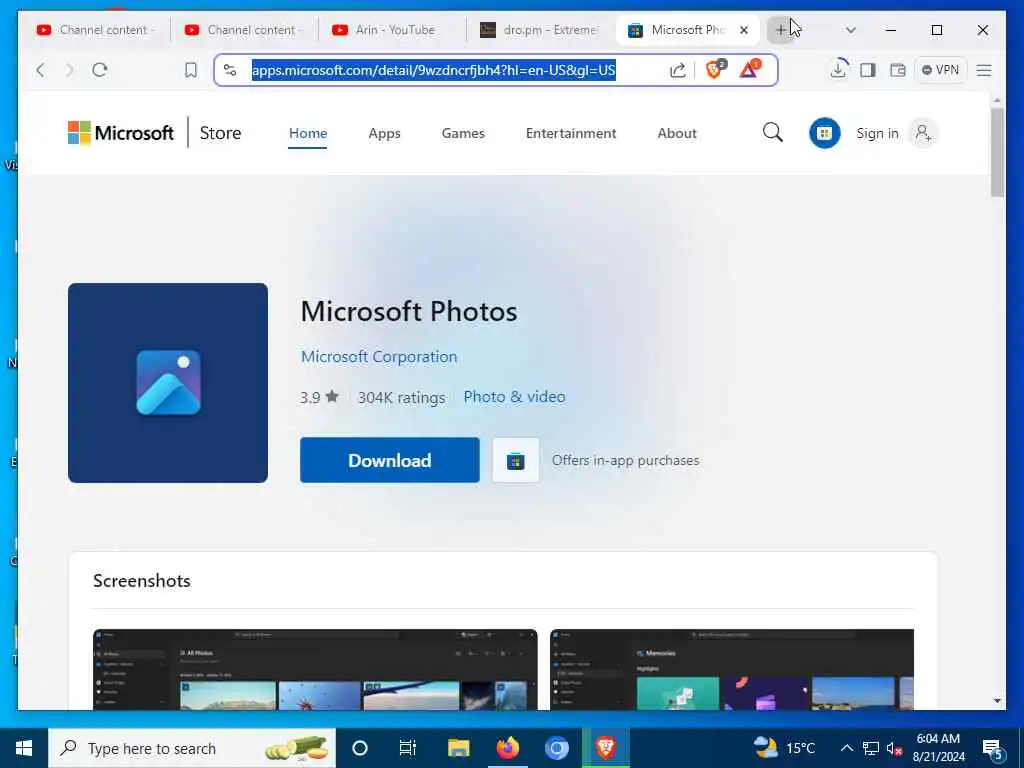Viewport: 1024px width, 768px height.
Task: Select Games in store navigation
Action: point(463,133)
